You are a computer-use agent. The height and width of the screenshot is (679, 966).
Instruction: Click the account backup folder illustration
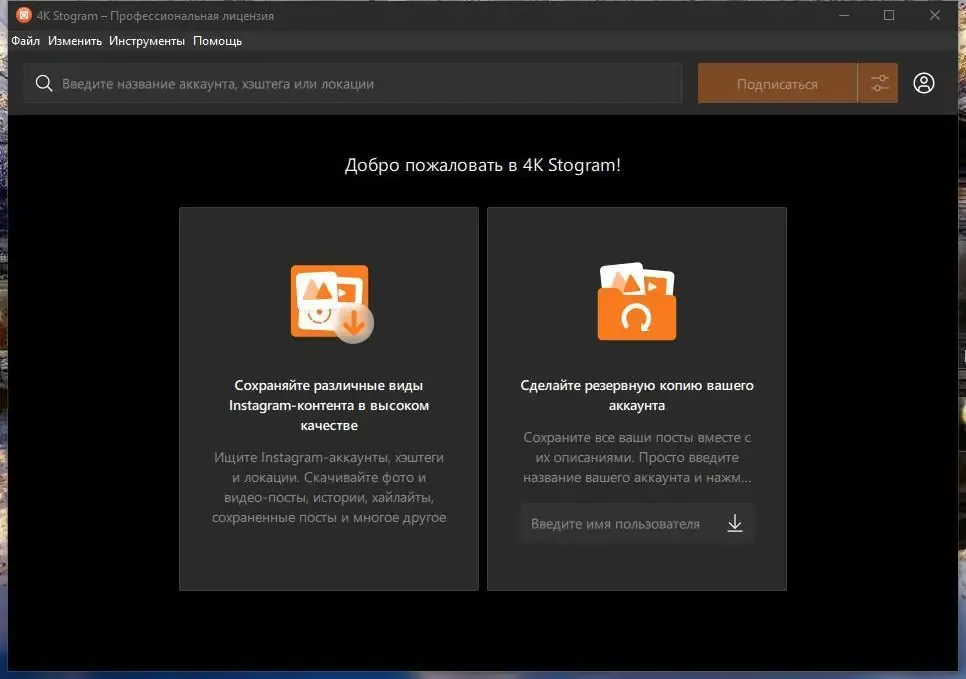[x=636, y=301]
